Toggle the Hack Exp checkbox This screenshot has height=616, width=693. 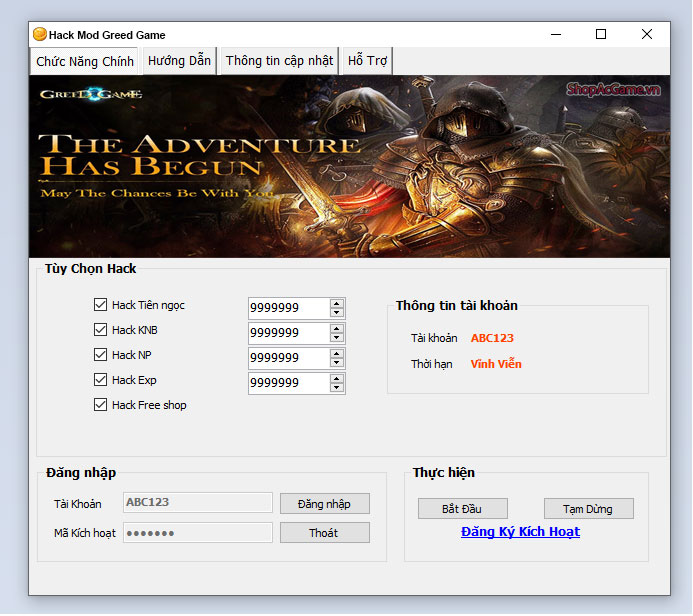point(100,380)
